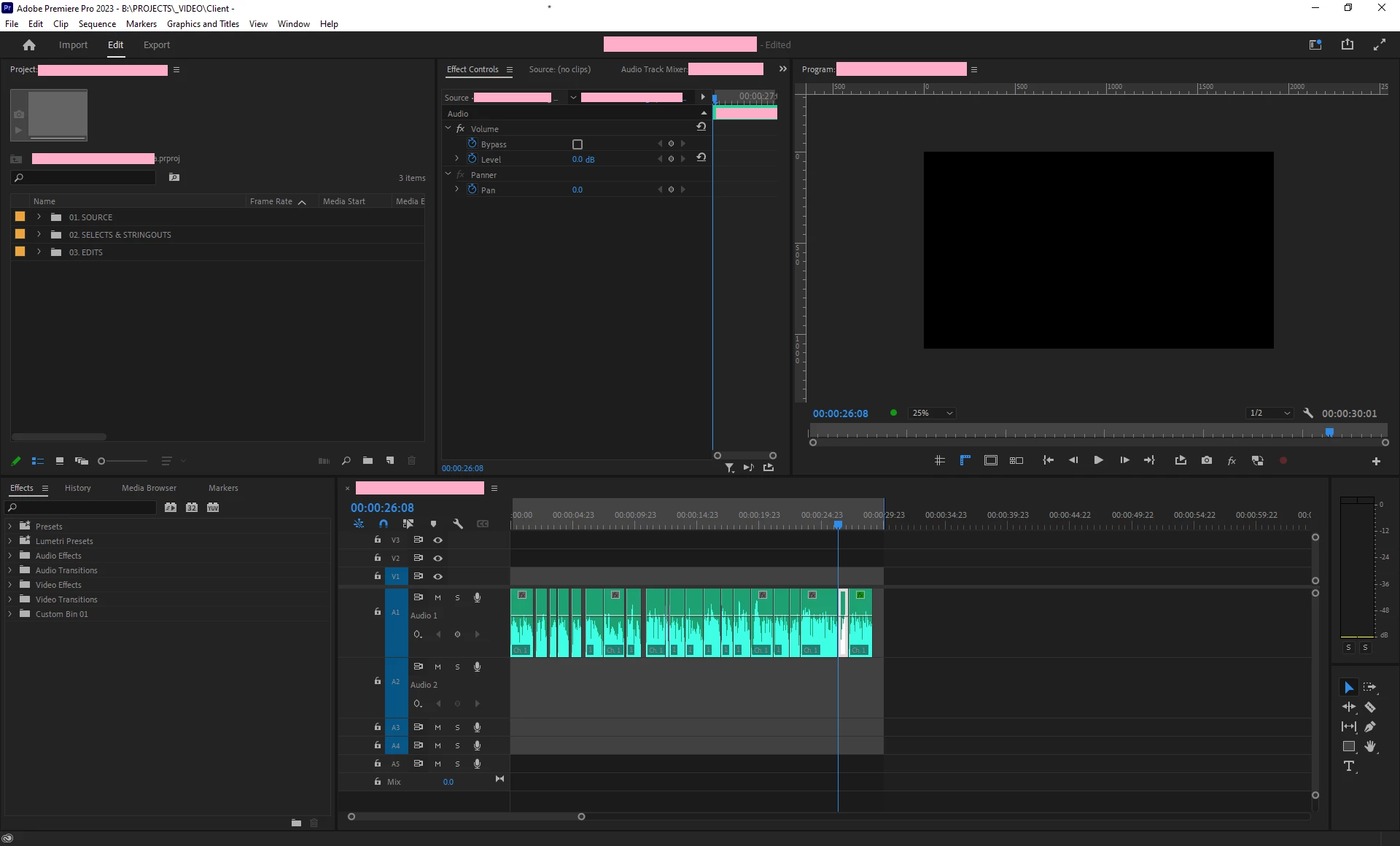Click the Home icon

29,45
